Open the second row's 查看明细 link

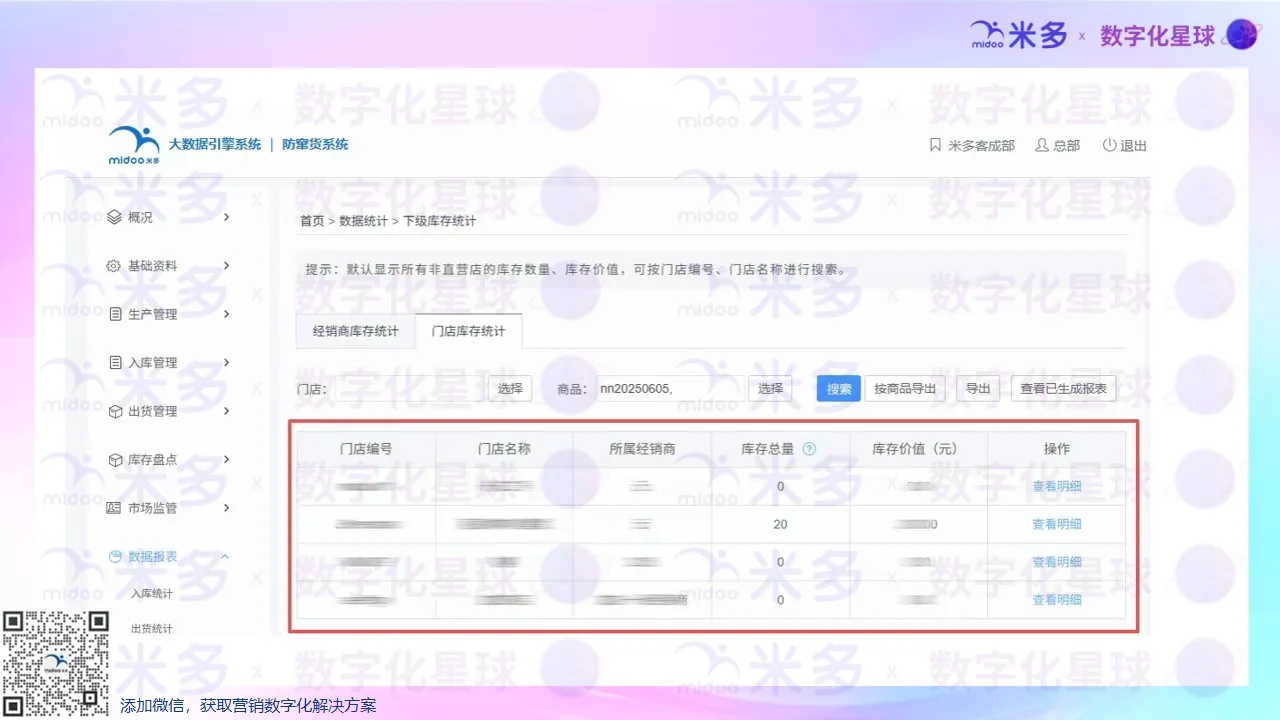[x=1056, y=523]
